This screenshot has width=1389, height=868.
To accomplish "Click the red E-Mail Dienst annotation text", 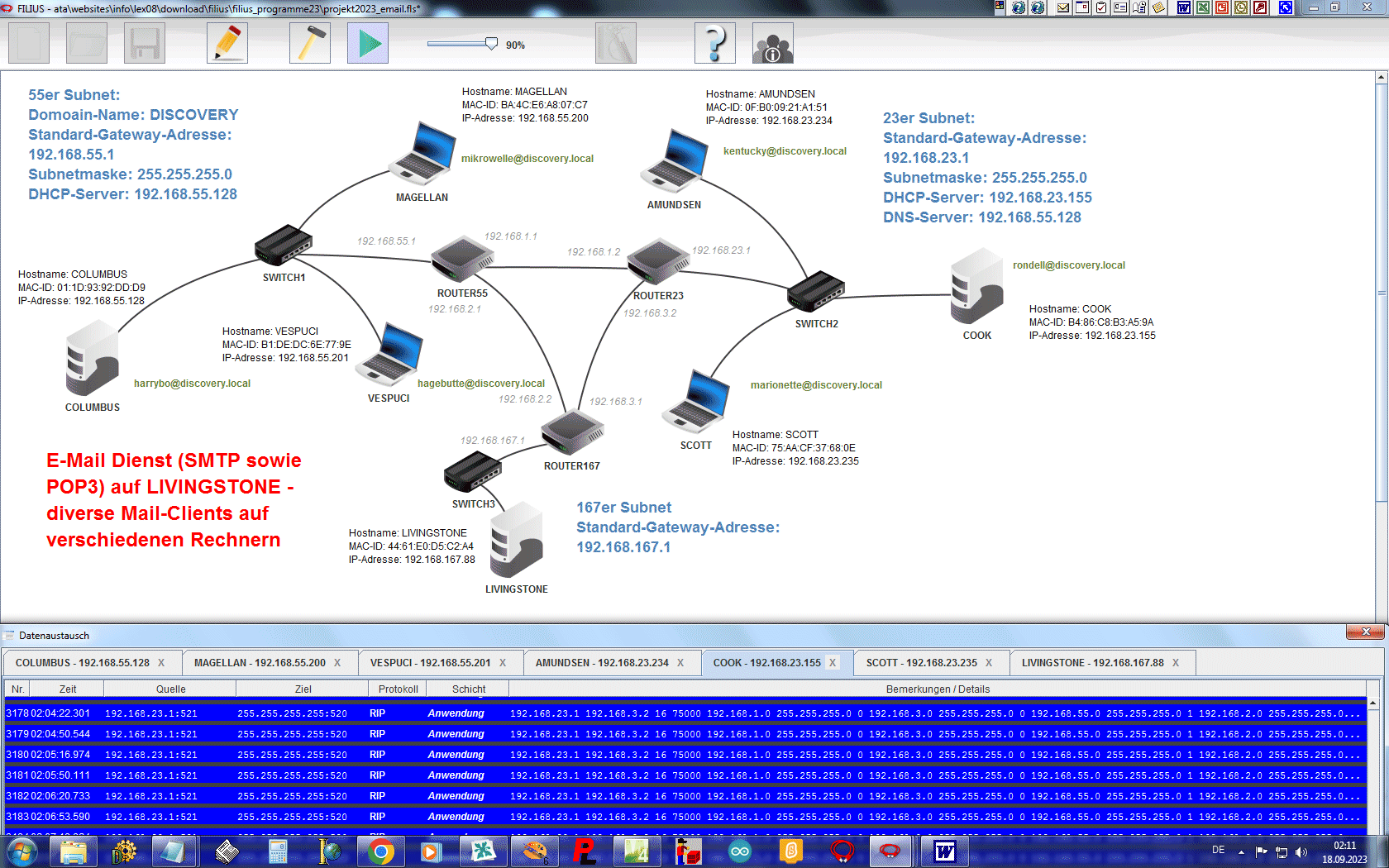I will click(x=174, y=500).
